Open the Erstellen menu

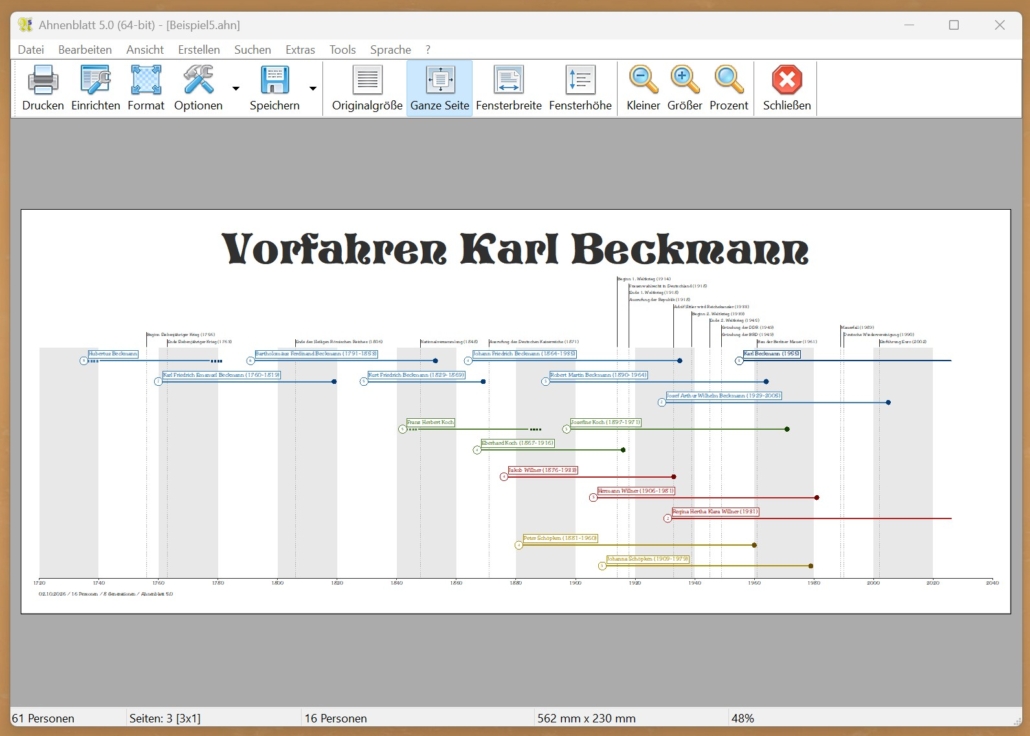point(199,49)
